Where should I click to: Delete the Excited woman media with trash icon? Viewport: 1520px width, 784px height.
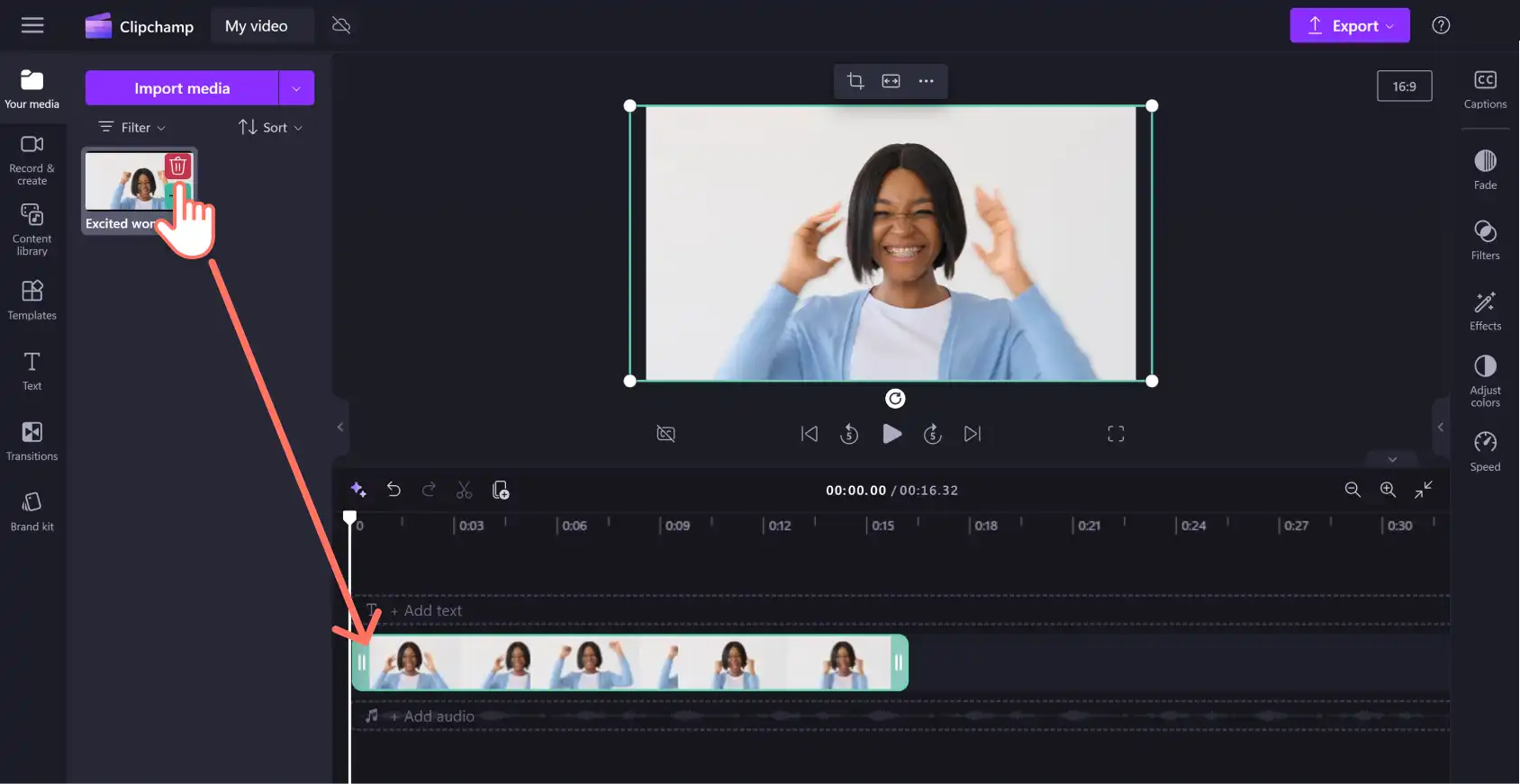pos(178,166)
